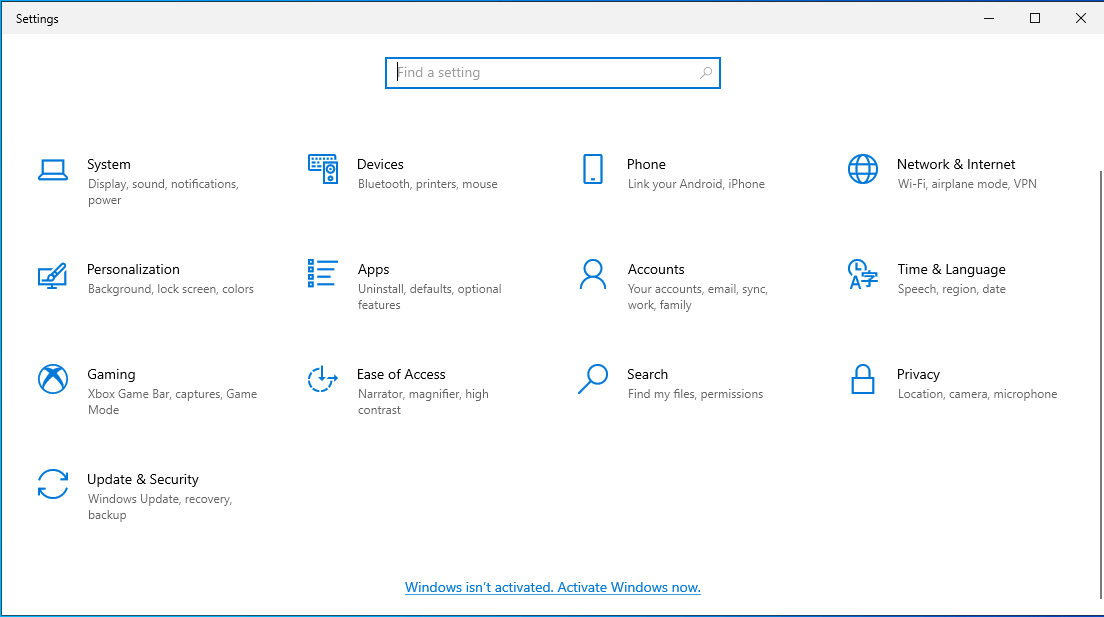
Task: Click the Network & Internet globe icon
Action: 862,169
